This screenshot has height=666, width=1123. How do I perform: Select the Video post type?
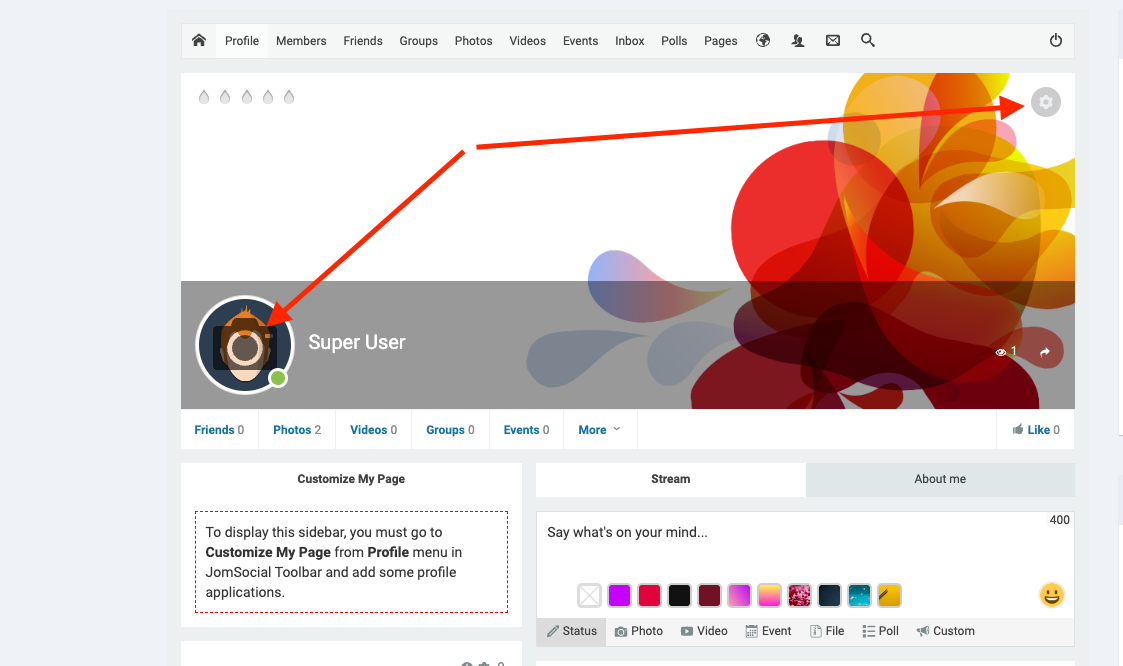tap(704, 631)
